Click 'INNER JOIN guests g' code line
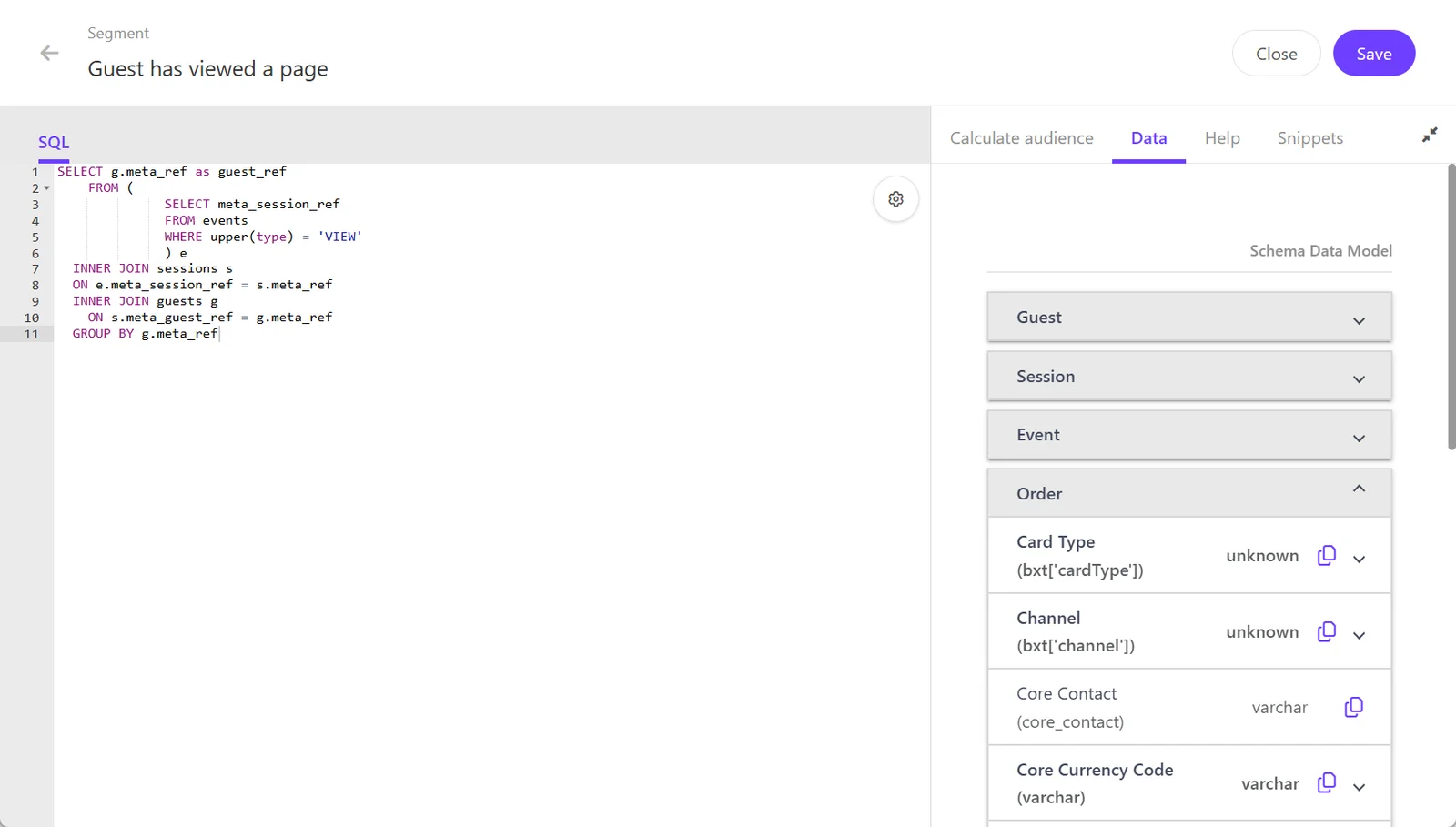The width and height of the screenshot is (1456, 827). pyautogui.click(x=146, y=301)
